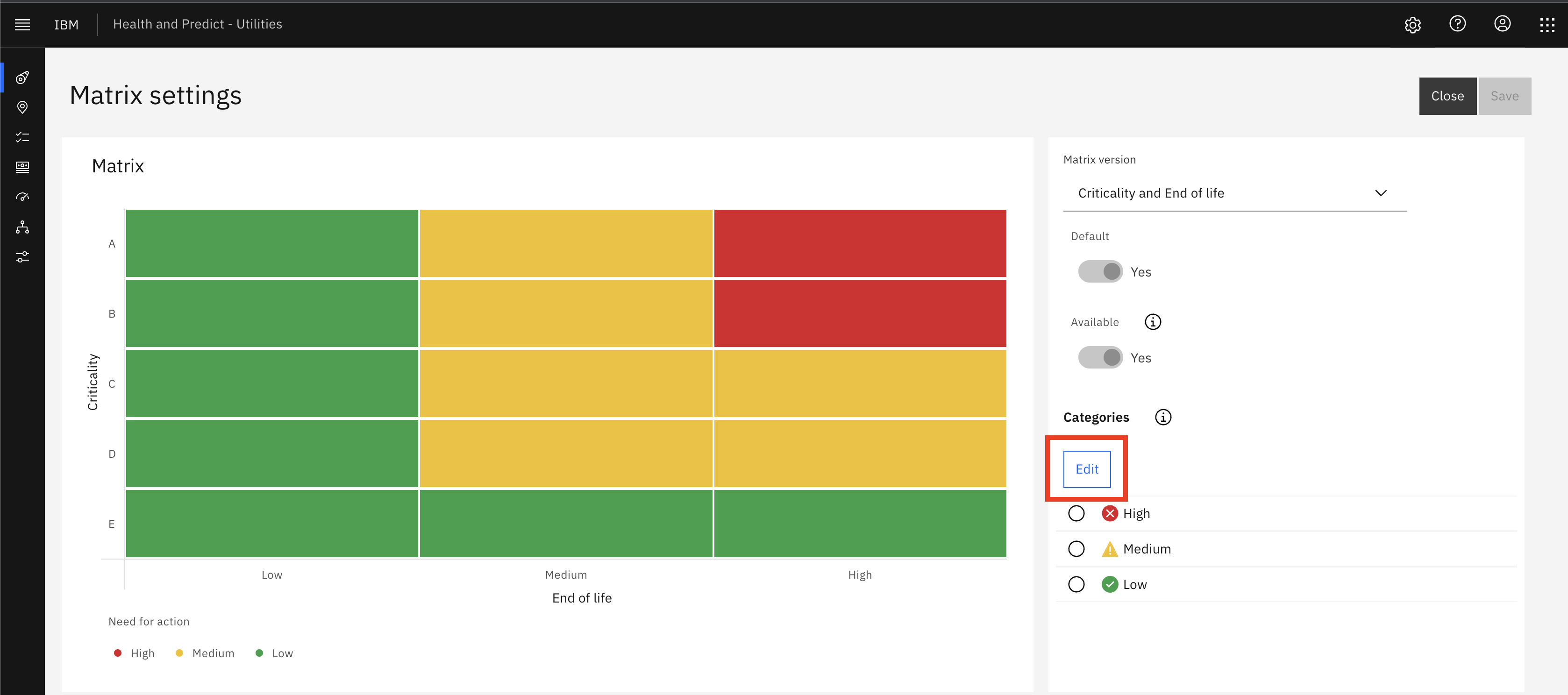This screenshot has height=695, width=1568.
Task: Open the help question mark icon
Action: tap(1457, 24)
